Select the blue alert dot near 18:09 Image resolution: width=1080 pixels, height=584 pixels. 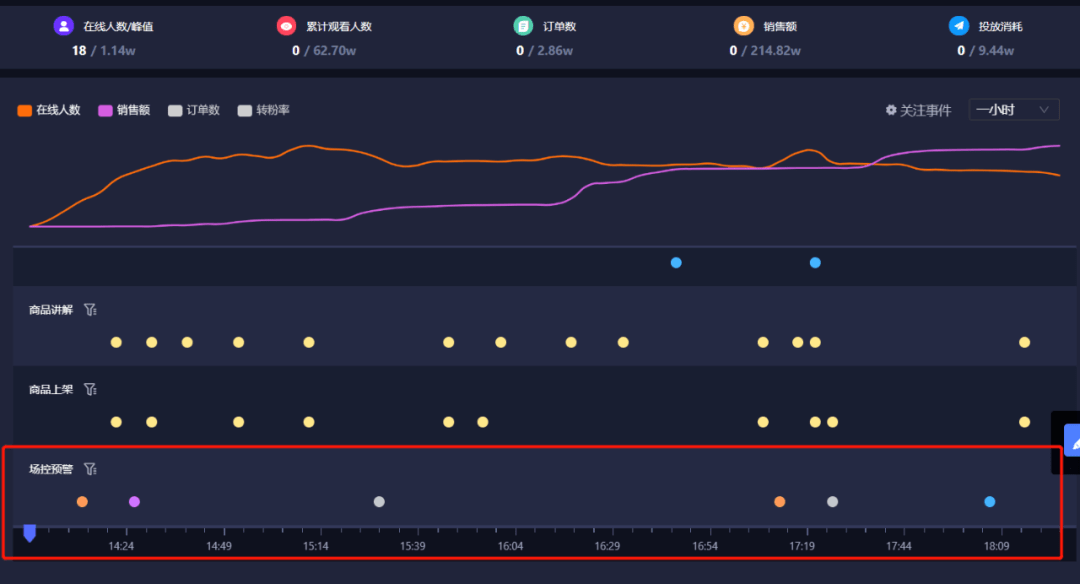990,502
